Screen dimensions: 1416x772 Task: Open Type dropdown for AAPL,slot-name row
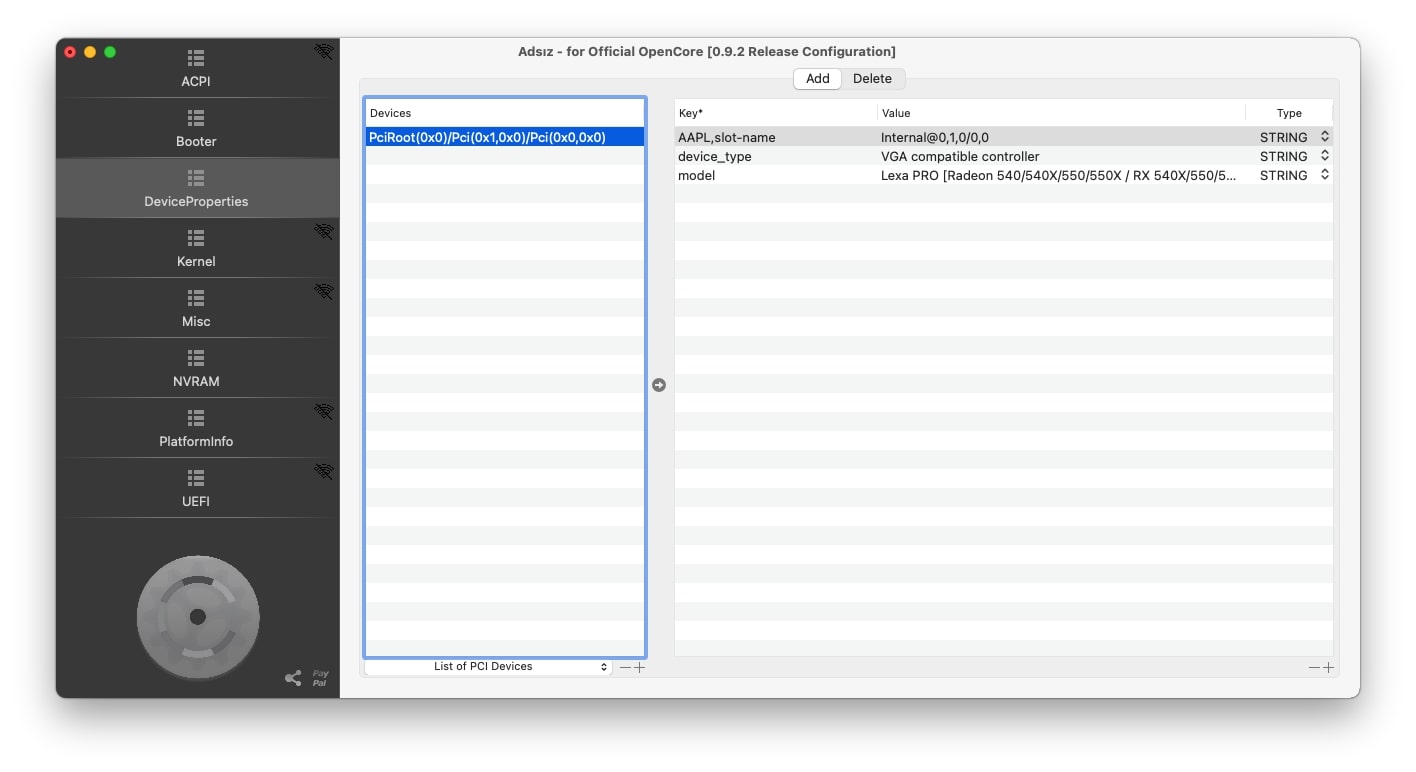pos(1324,137)
